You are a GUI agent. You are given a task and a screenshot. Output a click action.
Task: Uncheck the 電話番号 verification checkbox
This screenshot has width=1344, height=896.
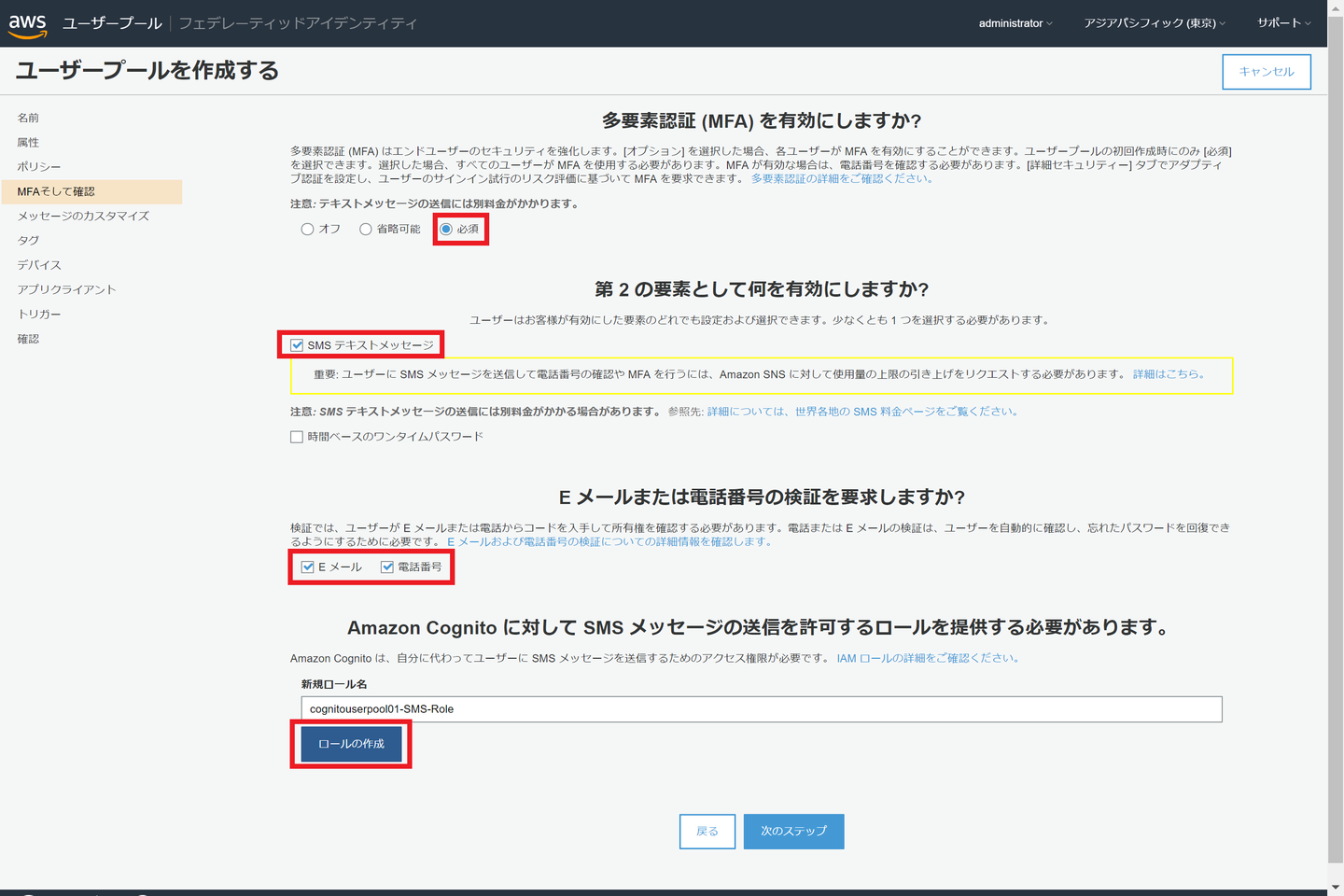[x=387, y=567]
